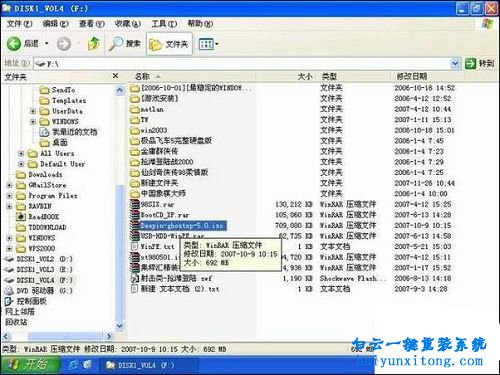Select the WPS2000 folder in tree

click(36, 248)
